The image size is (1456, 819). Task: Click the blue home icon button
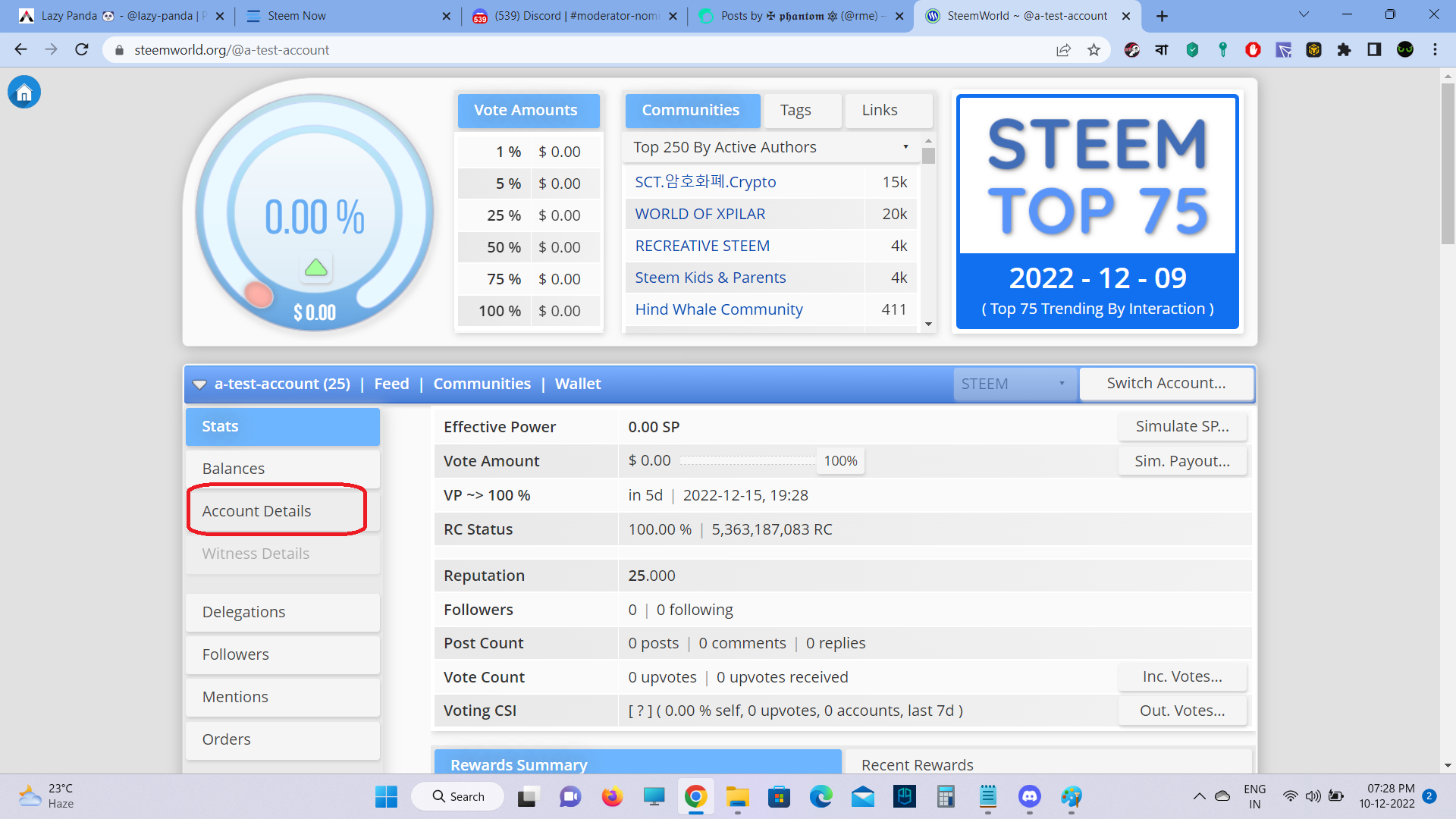point(24,93)
